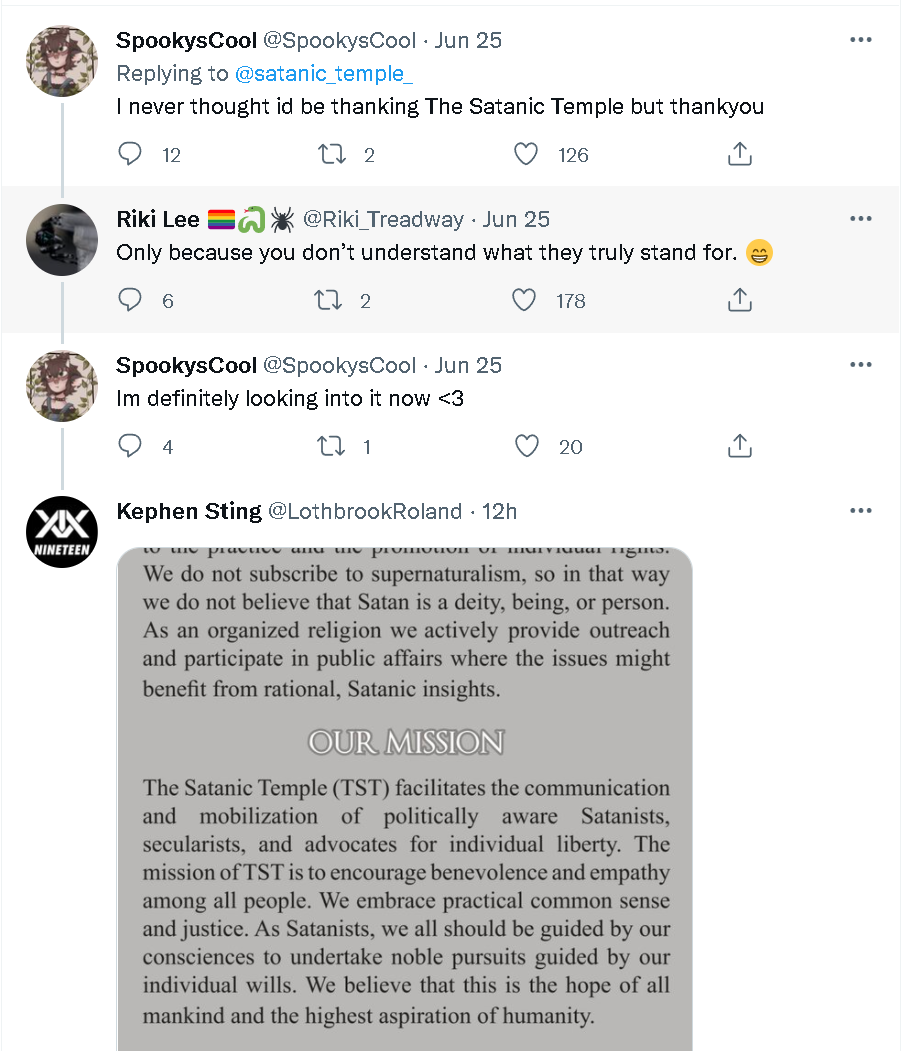910x1051 pixels.
Task: Share Riki Lee's tweet
Action: [740, 300]
